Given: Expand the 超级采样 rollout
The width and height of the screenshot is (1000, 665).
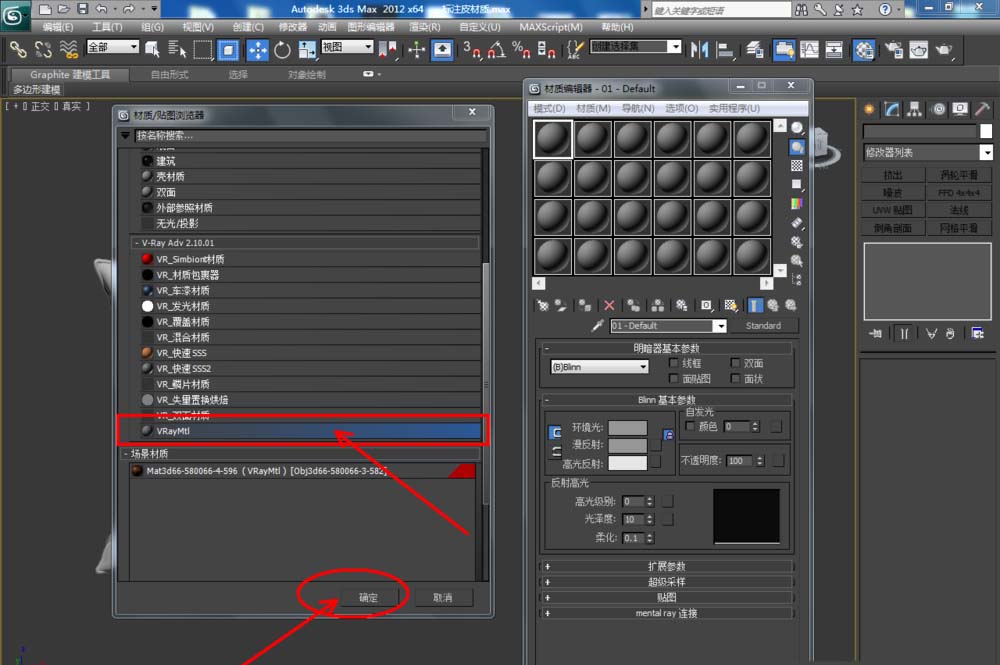Looking at the screenshot, I should coord(666,582).
